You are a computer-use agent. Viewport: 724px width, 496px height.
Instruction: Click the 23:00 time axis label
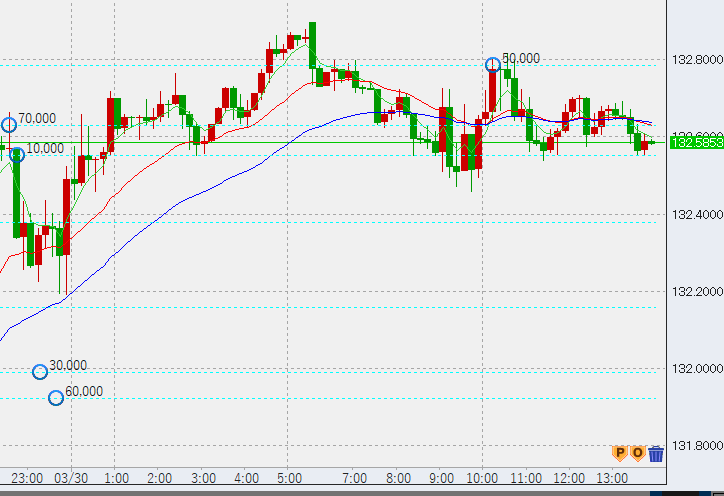point(26,478)
